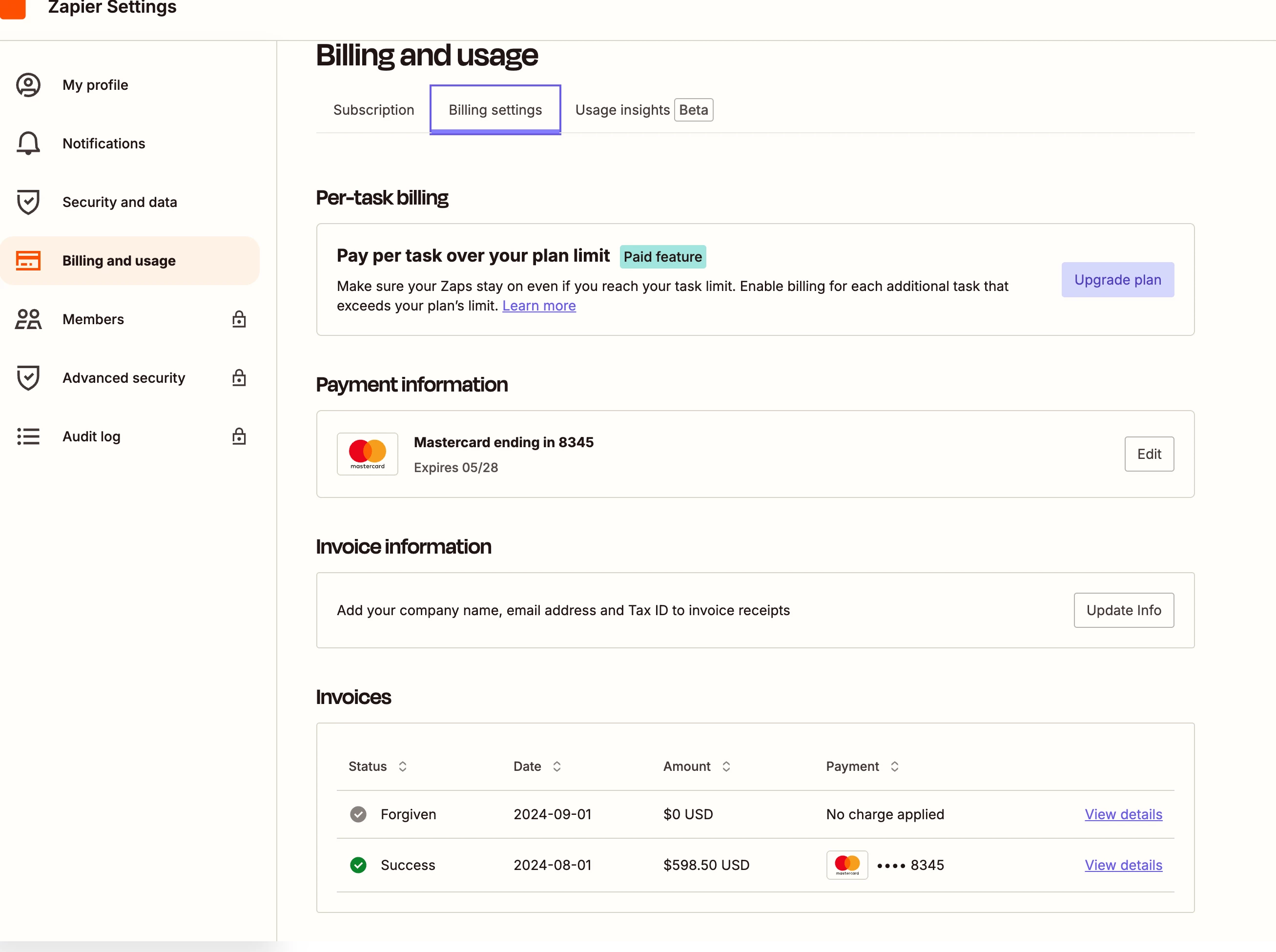Click the Mastercard logo in Payment information

[367, 454]
